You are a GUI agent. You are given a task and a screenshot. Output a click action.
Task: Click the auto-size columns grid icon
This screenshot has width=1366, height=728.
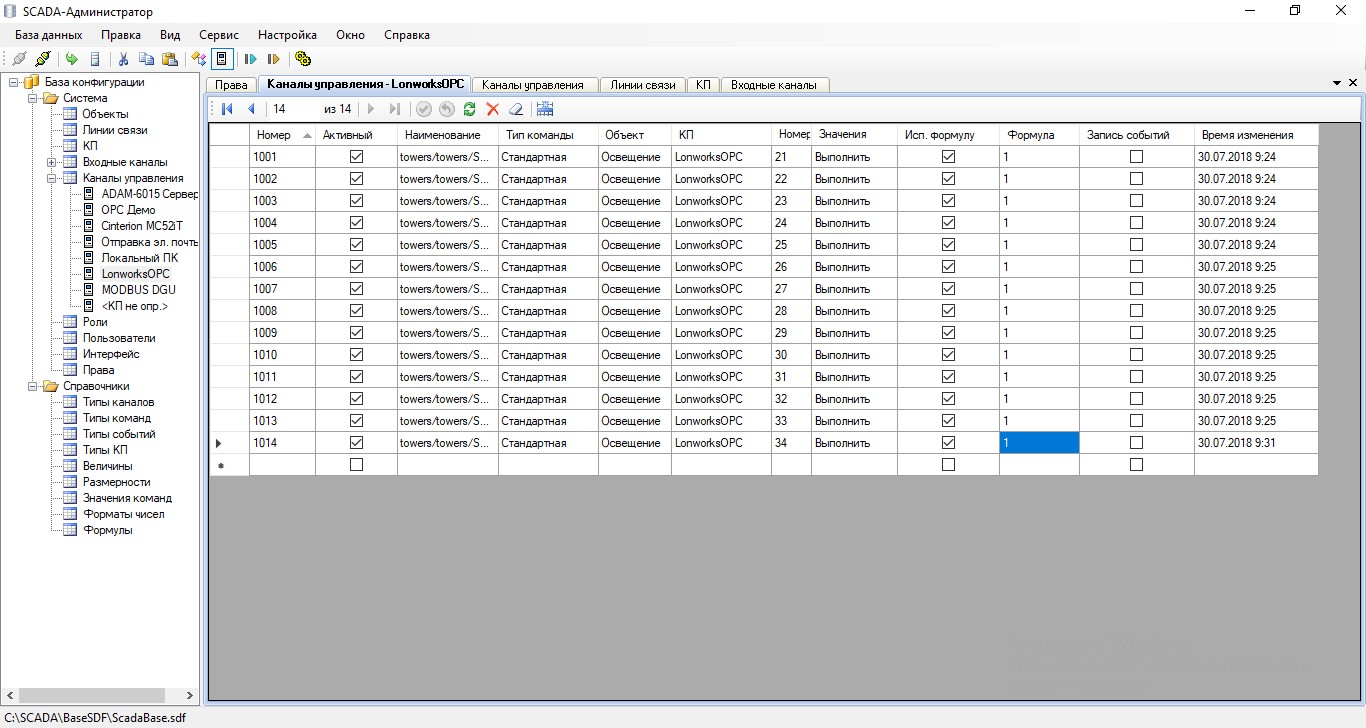pyautogui.click(x=545, y=109)
